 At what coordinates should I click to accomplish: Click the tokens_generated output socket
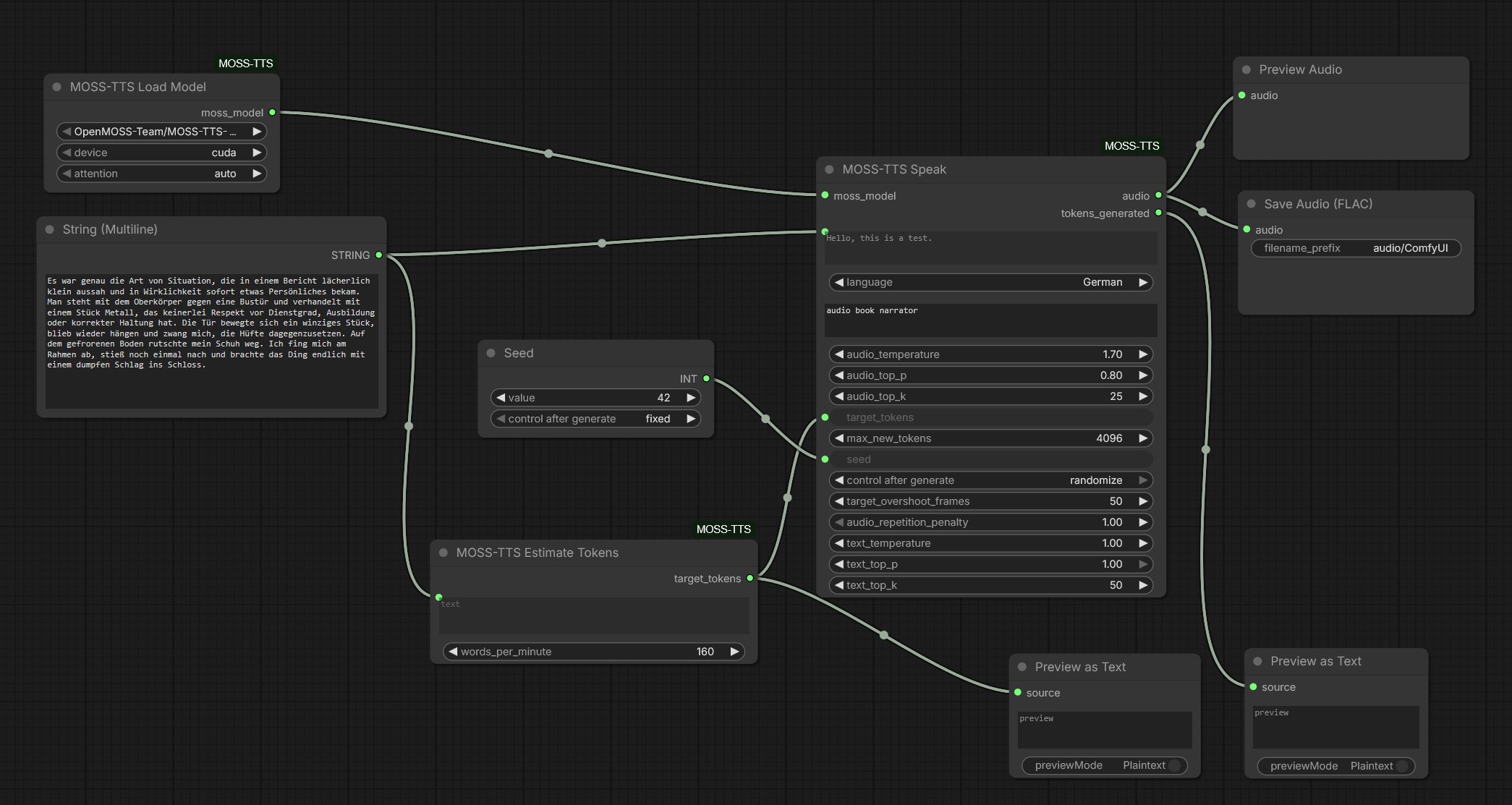point(1158,213)
